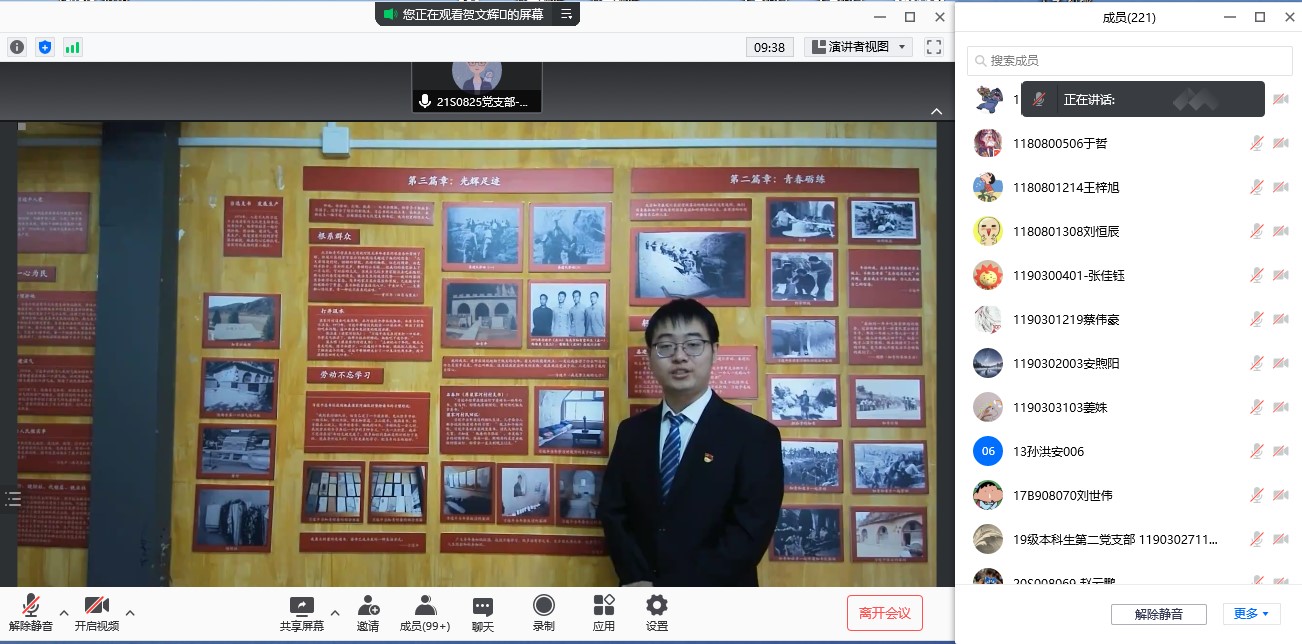Click the meeting info icon
Screen dimensions: 1302x644
coord(17,47)
